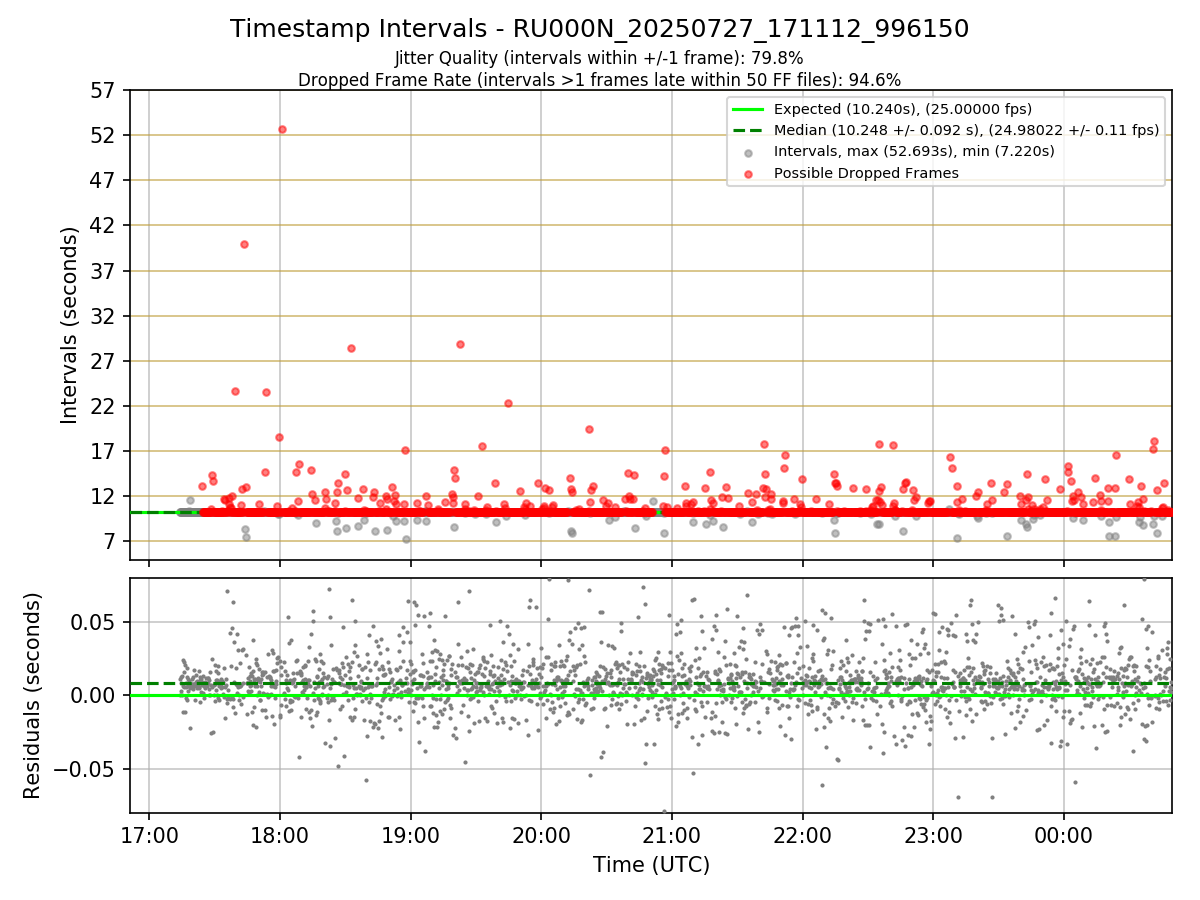Click the x-axis tick label '22:00'

click(802, 833)
